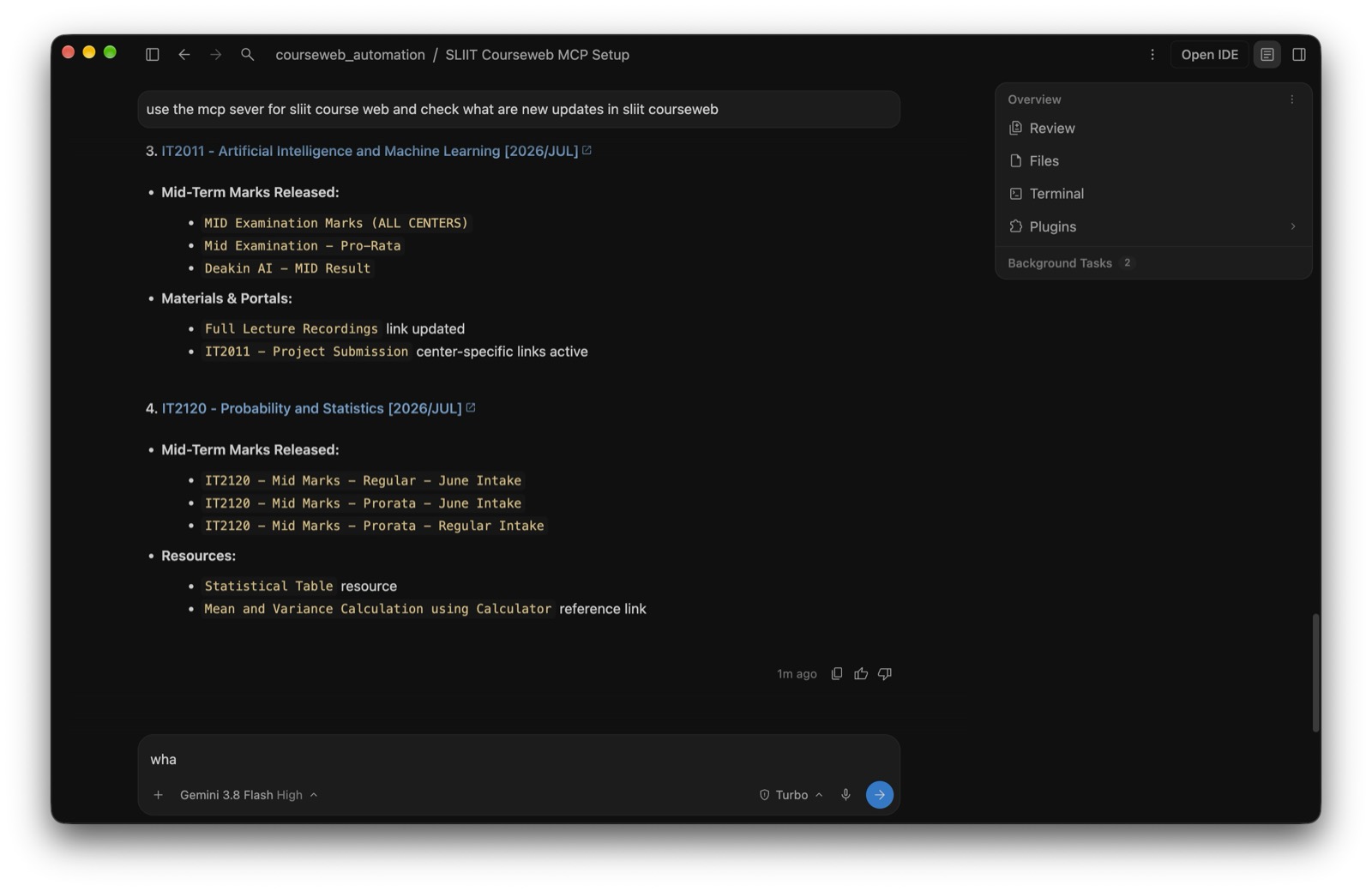Viewport: 1372px width, 891px height.
Task: Add an attachment with the plus icon
Action: click(x=159, y=795)
